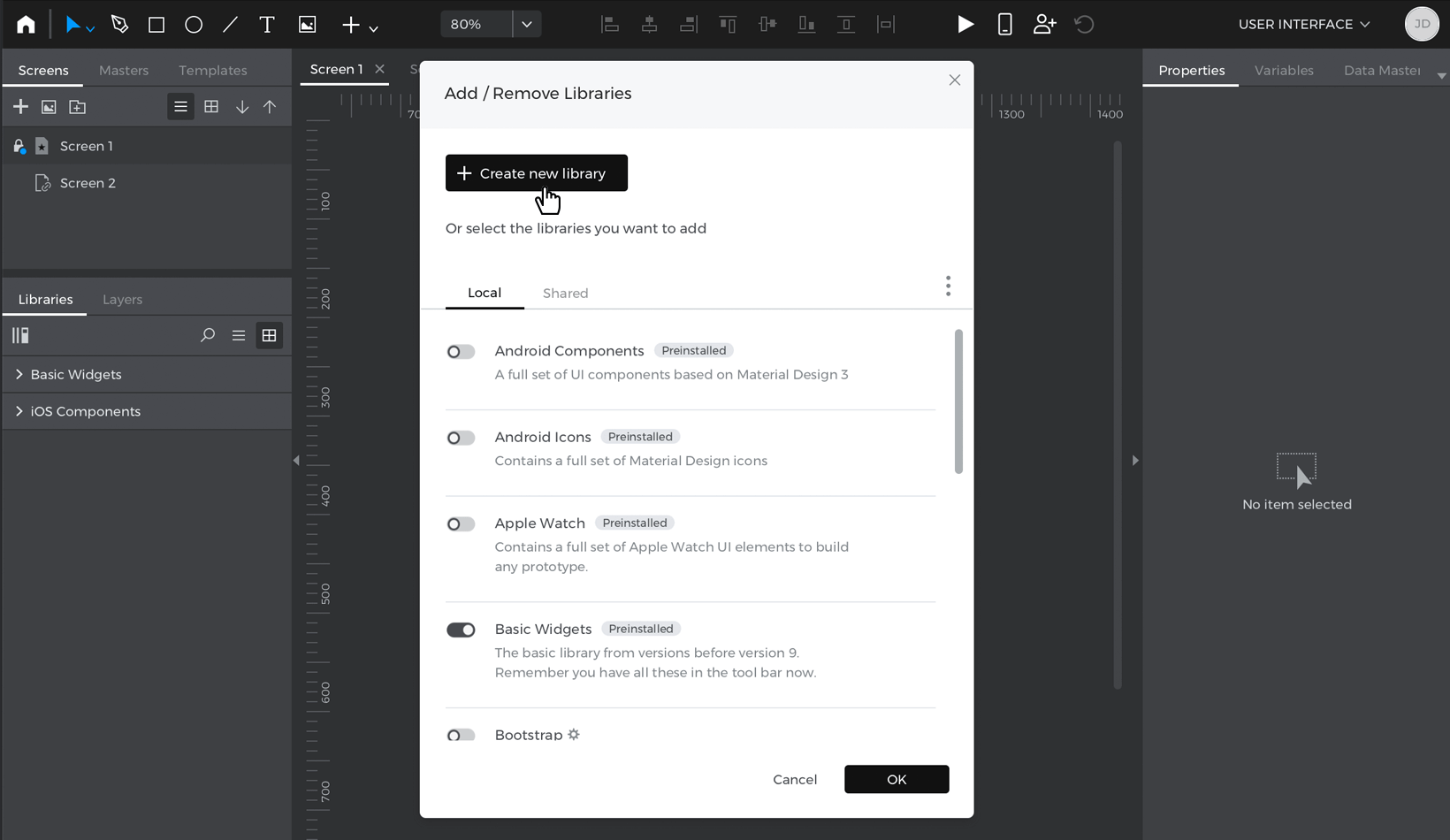Select the Text tool
The image size is (1450, 840).
click(266, 25)
